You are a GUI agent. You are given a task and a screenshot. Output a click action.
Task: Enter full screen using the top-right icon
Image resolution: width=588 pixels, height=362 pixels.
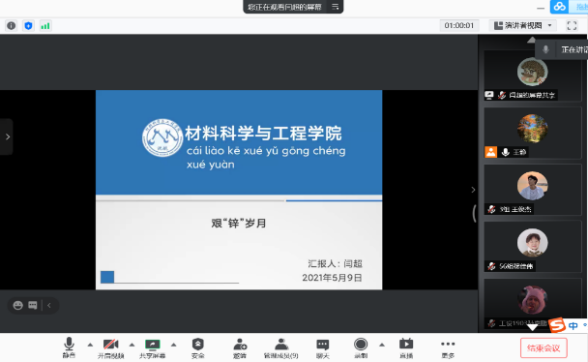pyautogui.click(x=572, y=26)
